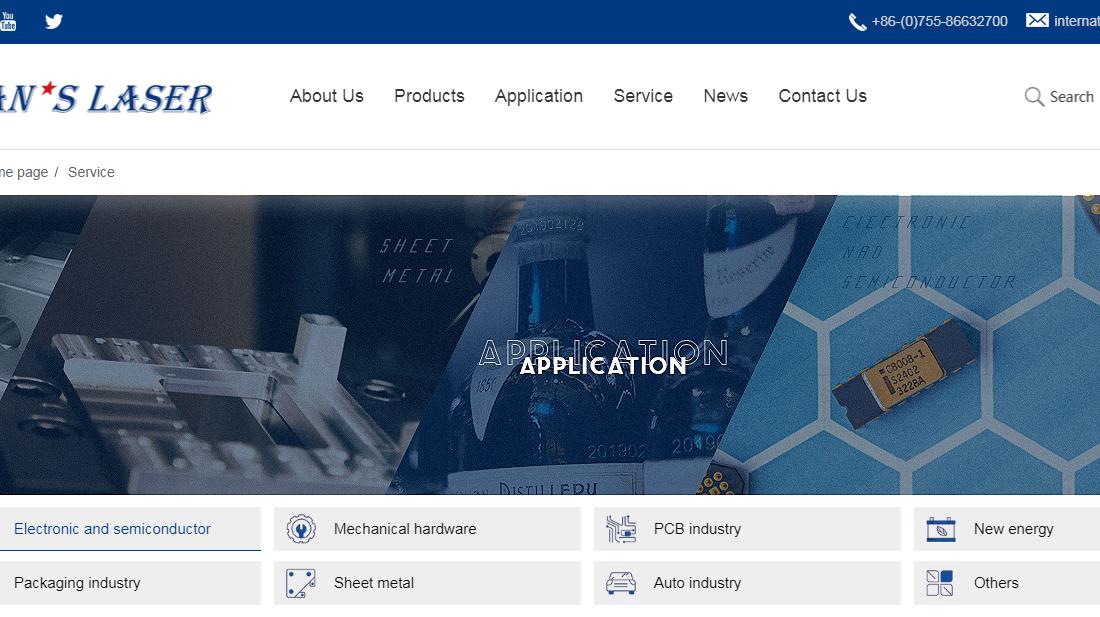Select the Electronic and semiconductor tab

pos(130,529)
